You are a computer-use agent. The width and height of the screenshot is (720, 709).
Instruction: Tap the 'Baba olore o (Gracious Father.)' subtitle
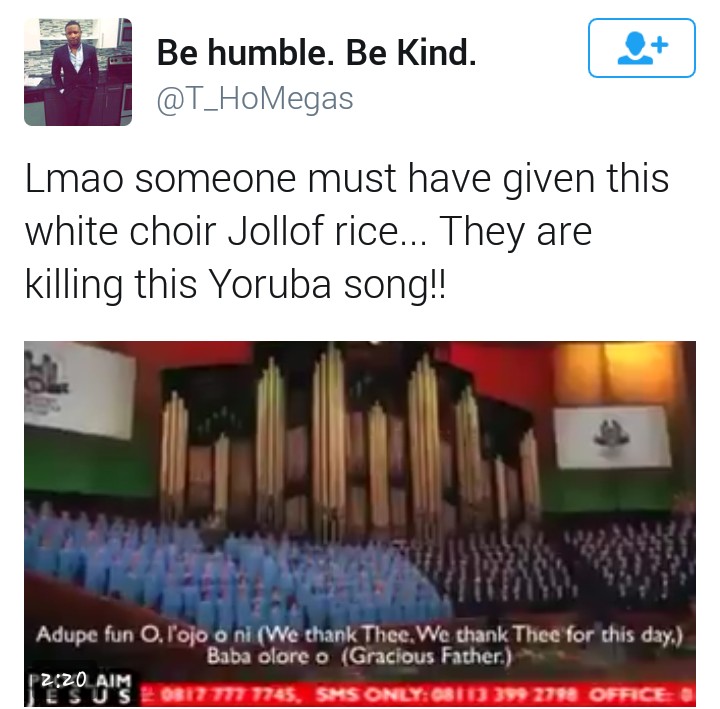click(x=359, y=656)
